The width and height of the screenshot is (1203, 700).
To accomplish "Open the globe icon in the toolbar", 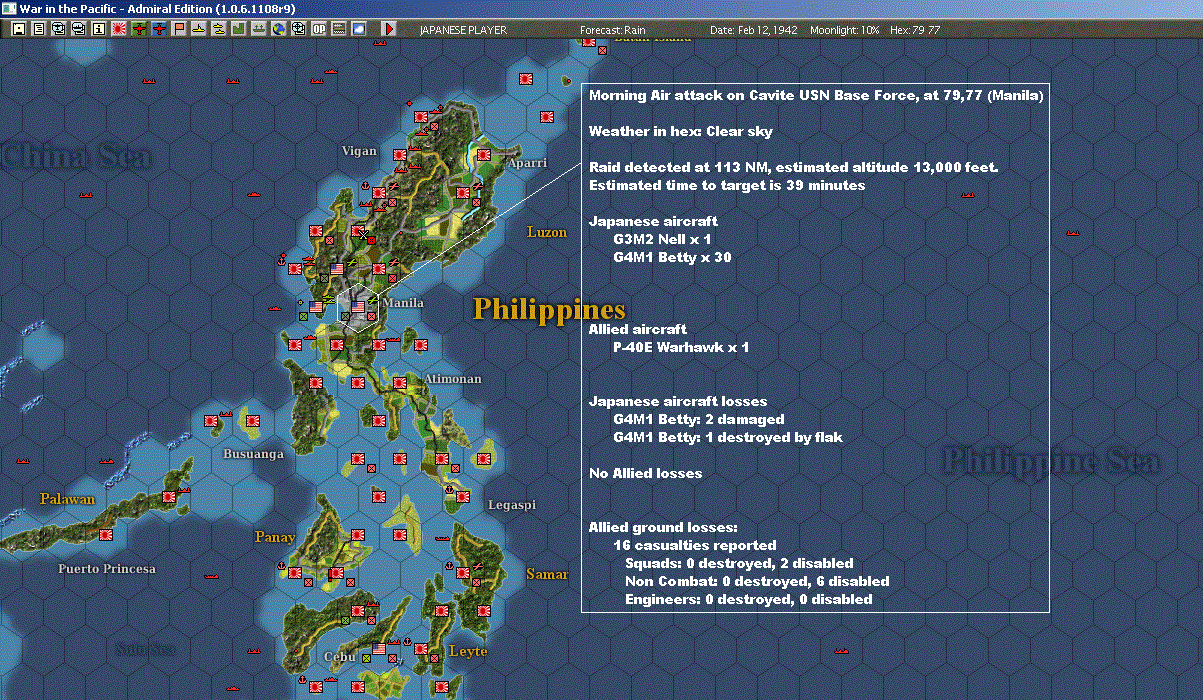I will click(278, 30).
